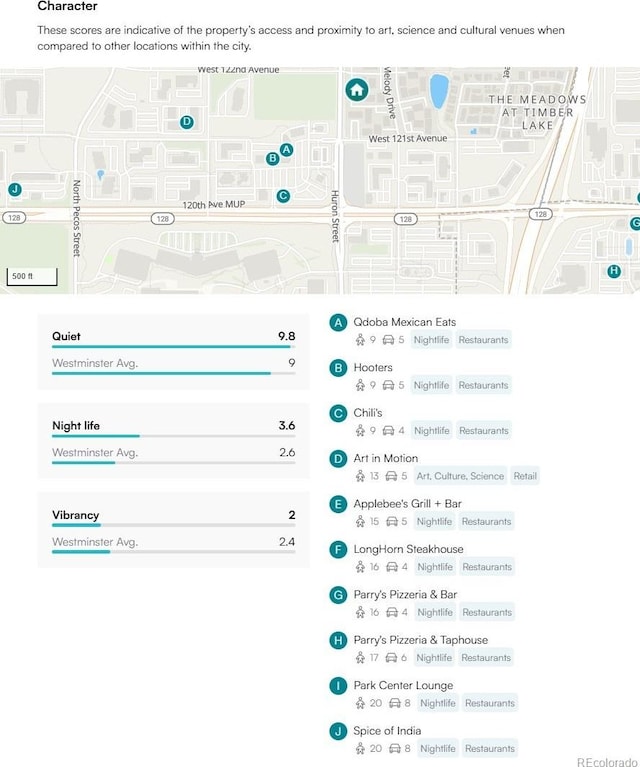
Task: Open Hooters listing
Action: (x=373, y=368)
